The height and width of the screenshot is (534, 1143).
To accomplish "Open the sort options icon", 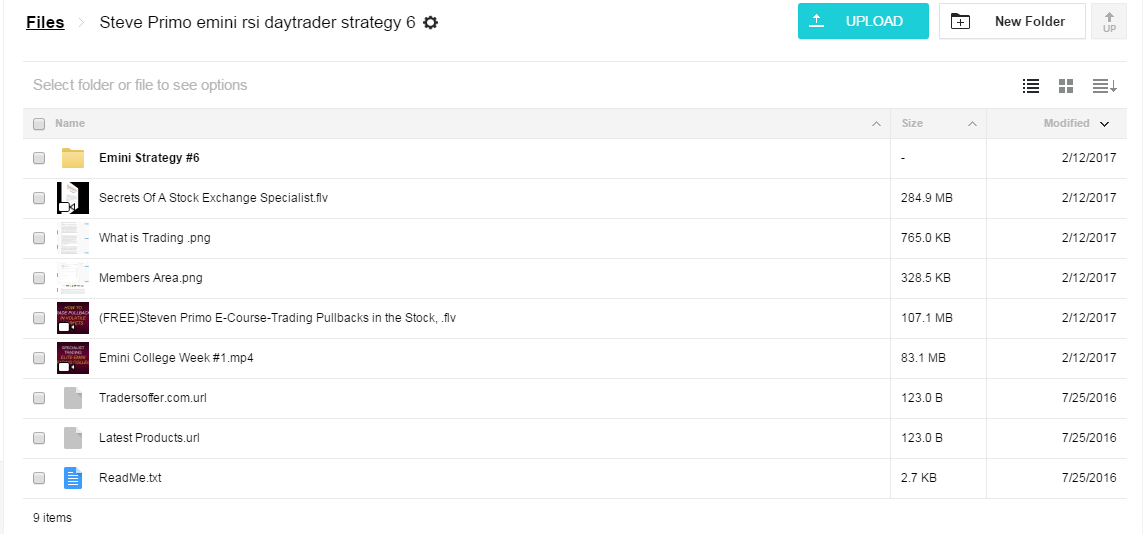I will tap(1104, 86).
